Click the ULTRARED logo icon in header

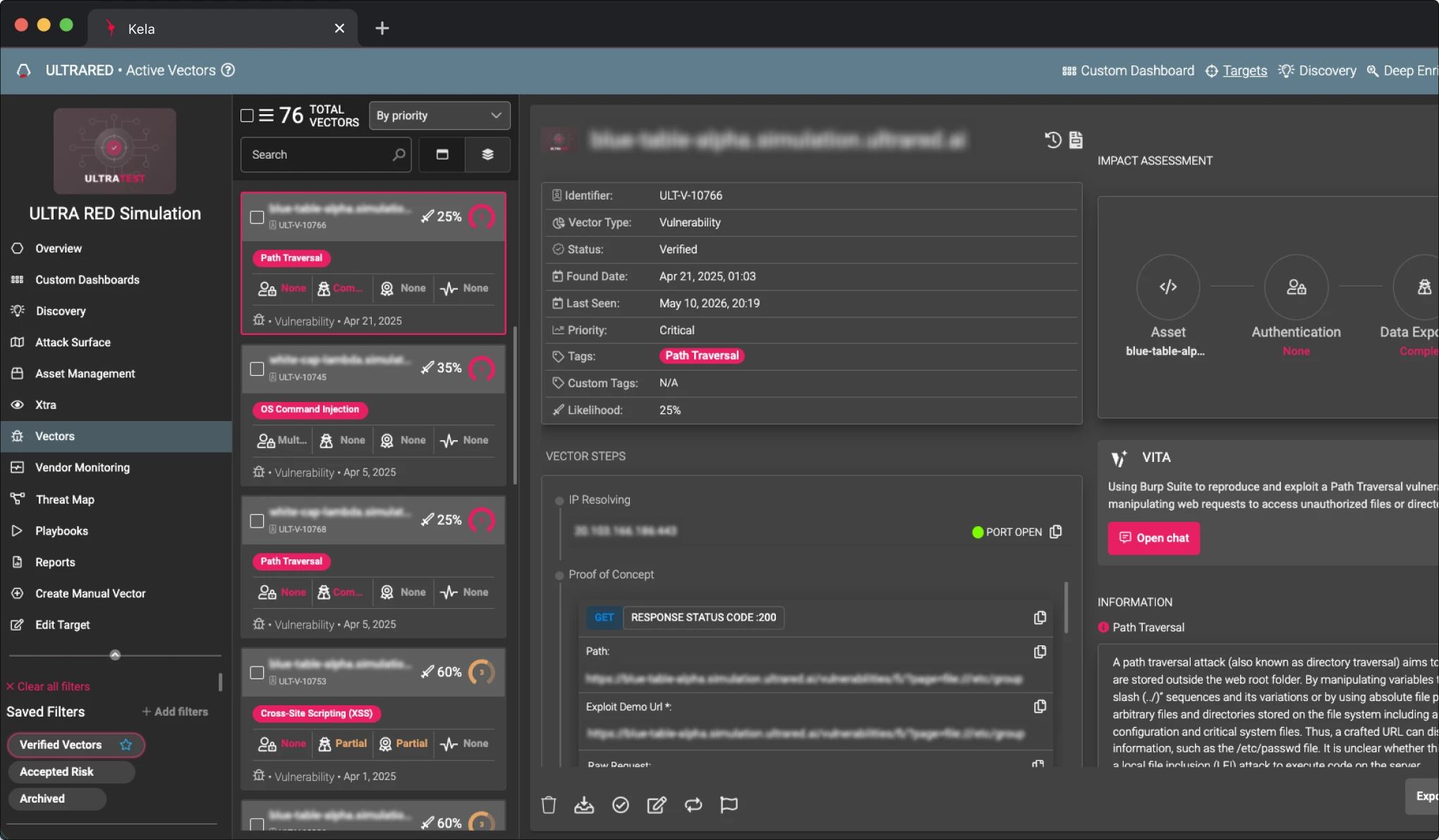coord(24,71)
